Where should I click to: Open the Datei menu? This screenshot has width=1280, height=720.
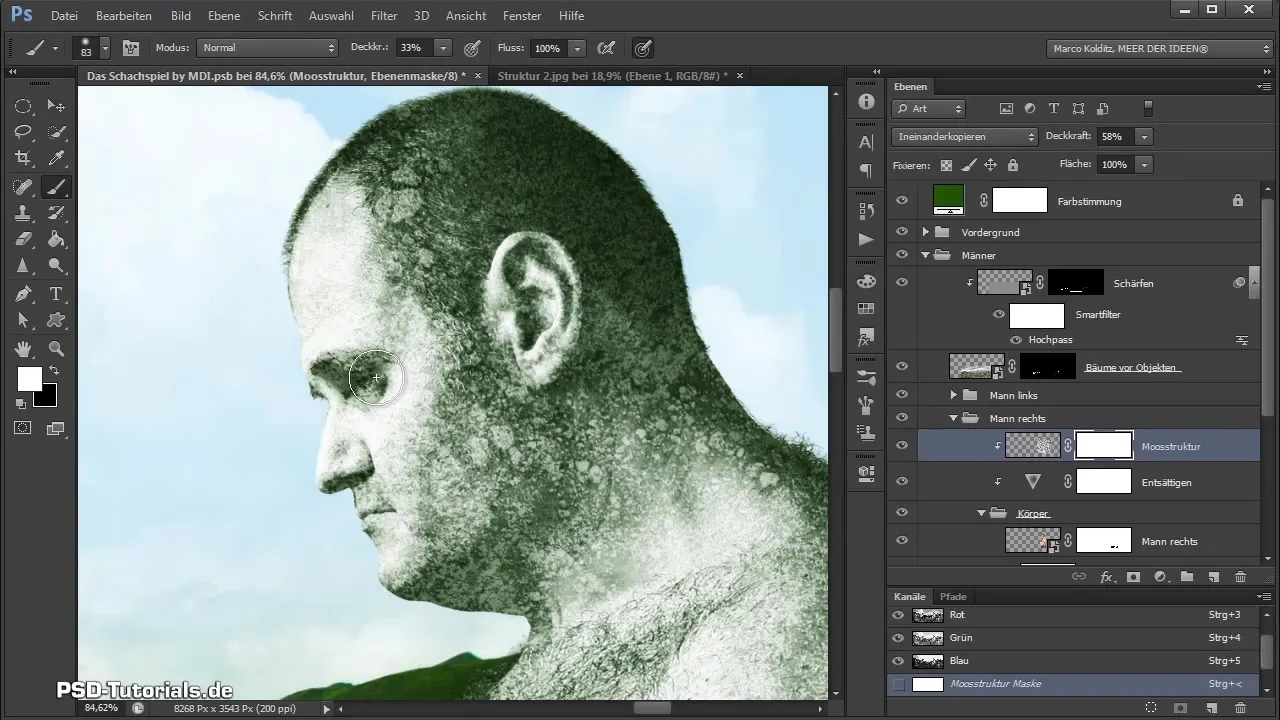point(63,16)
